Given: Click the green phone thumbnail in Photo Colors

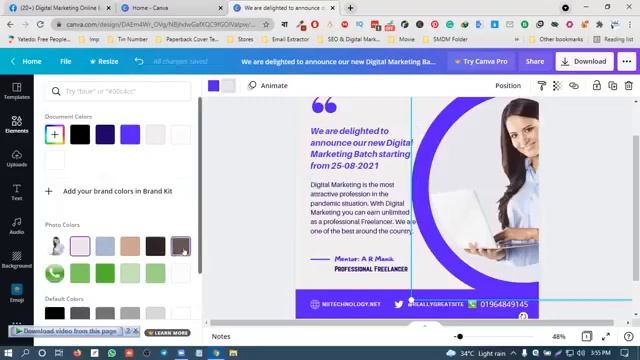Looking at the screenshot, I should [55, 273].
